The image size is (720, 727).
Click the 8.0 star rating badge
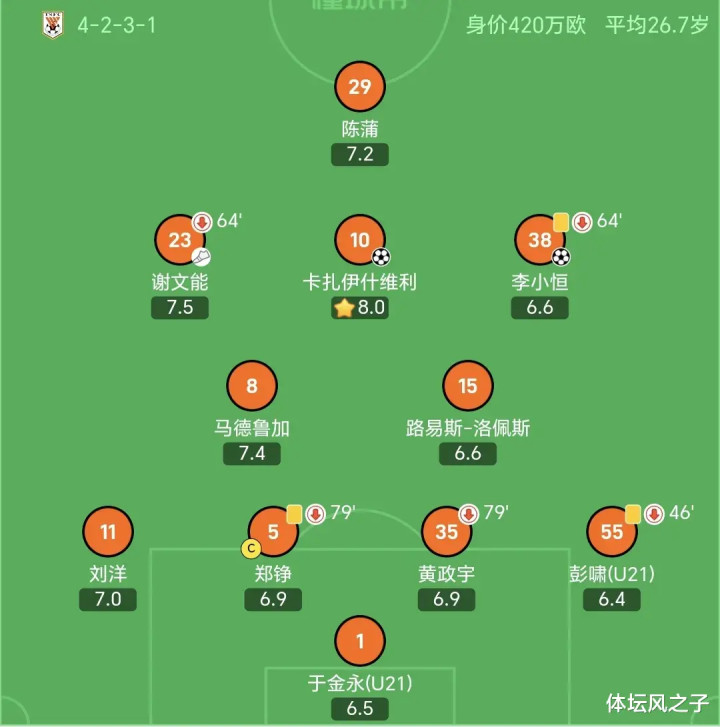(x=360, y=308)
